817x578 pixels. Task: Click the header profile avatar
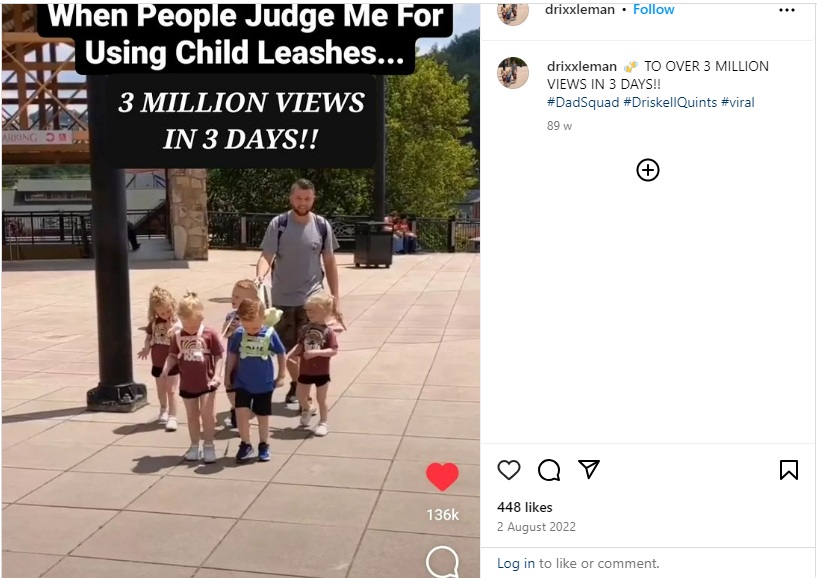[x=513, y=11]
